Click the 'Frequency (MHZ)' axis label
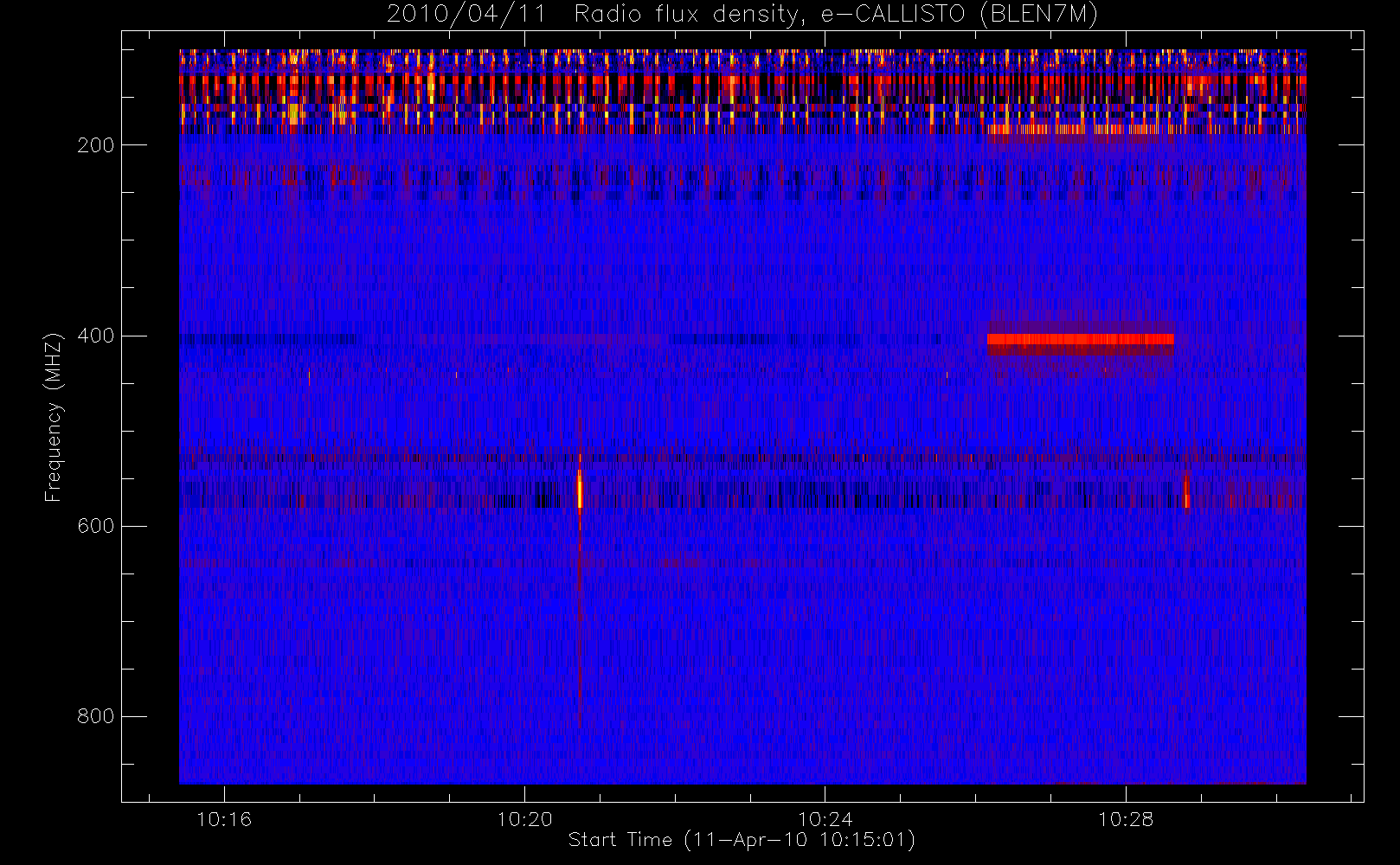Screen dimensions: 1400x865 tap(54, 417)
